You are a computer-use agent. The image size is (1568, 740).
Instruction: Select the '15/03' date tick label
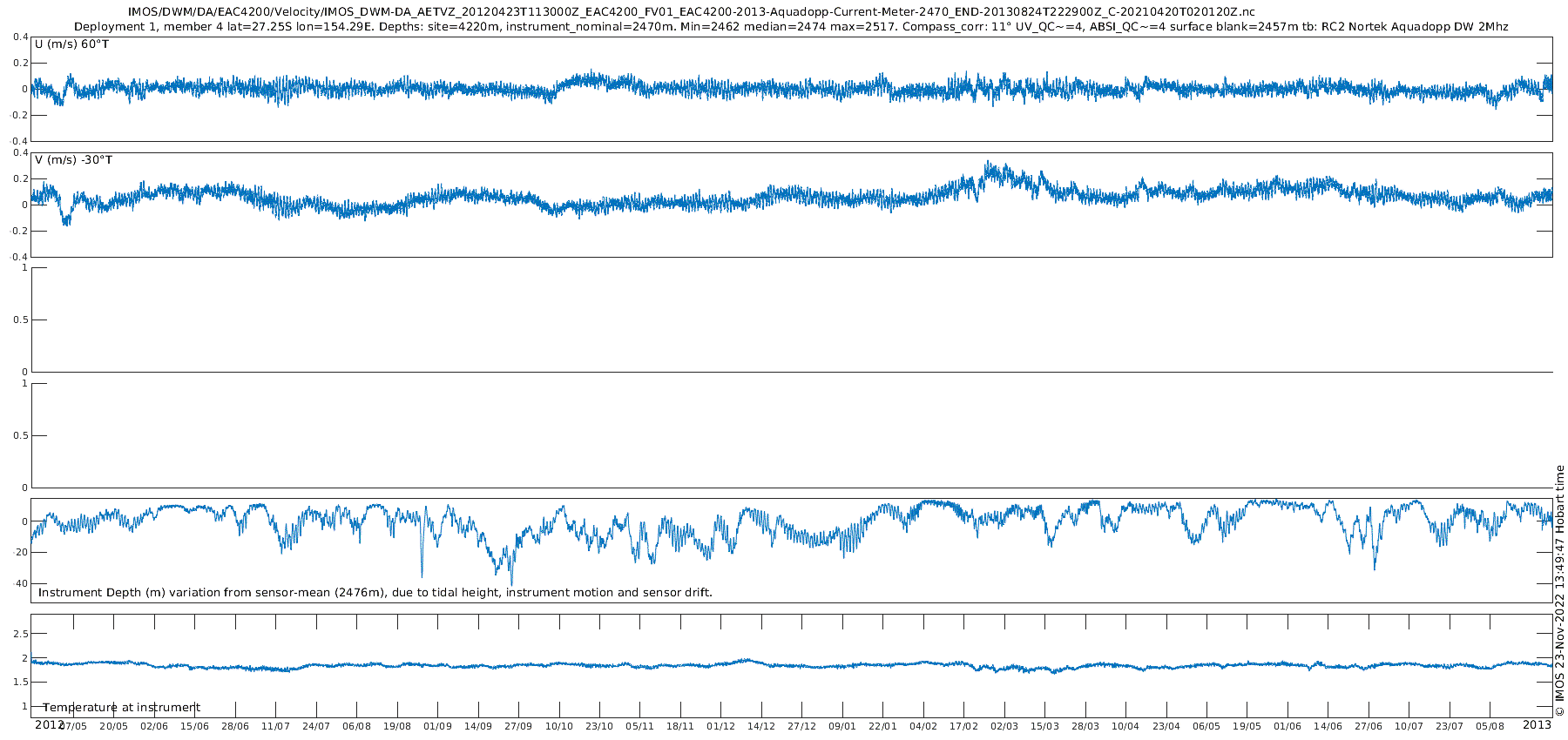1045,726
